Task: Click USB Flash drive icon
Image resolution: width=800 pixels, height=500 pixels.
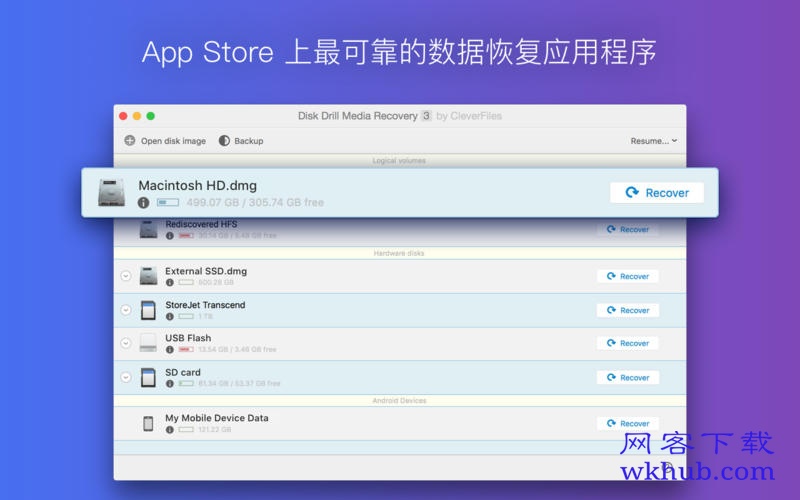Action: [x=148, y=343]
